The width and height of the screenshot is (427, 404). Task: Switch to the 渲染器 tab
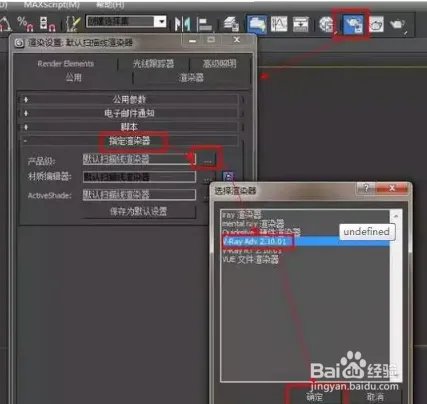[x=191, y=78]
